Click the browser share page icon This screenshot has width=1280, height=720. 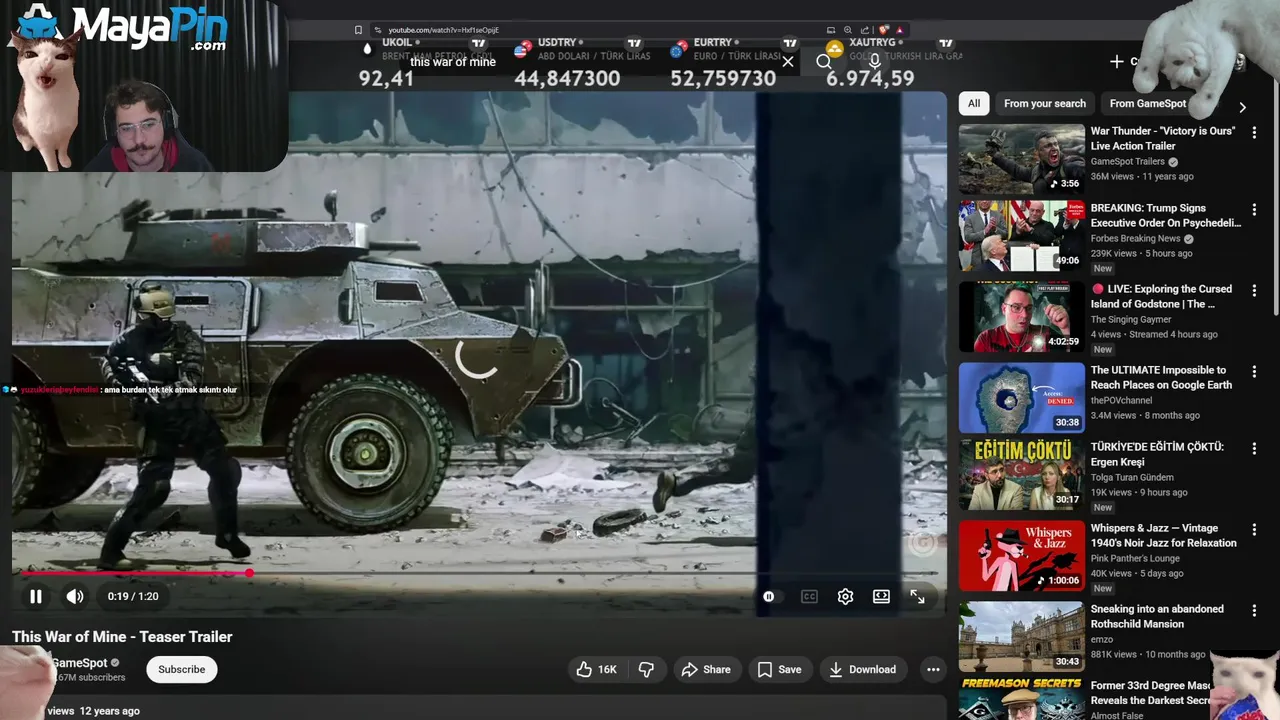(865, 30)
